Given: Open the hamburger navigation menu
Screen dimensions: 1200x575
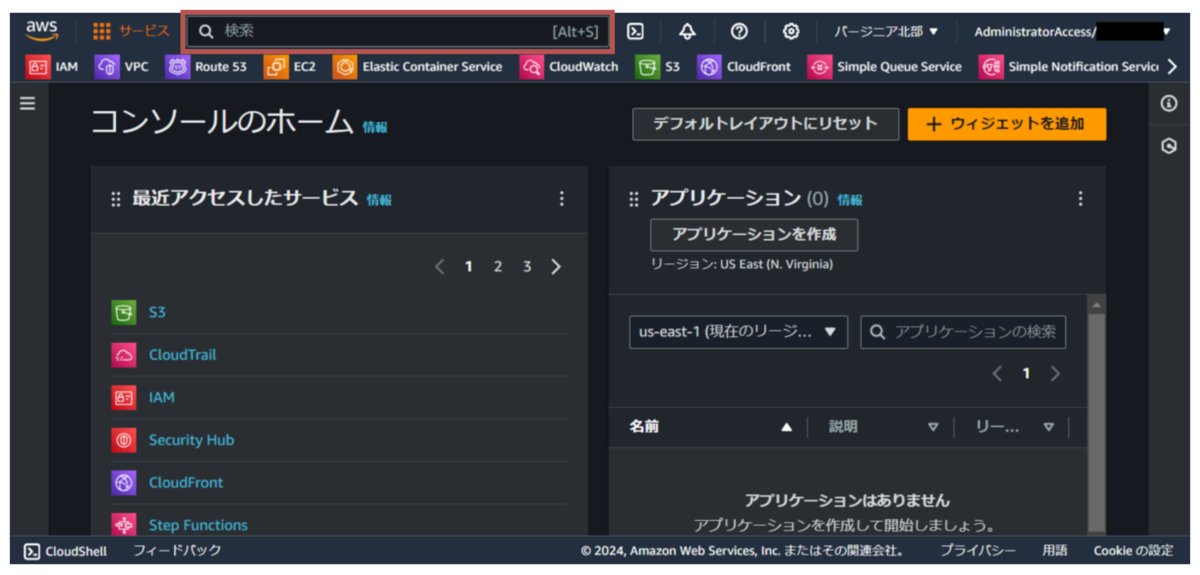Looking at the screenshot, I should 28,103.
